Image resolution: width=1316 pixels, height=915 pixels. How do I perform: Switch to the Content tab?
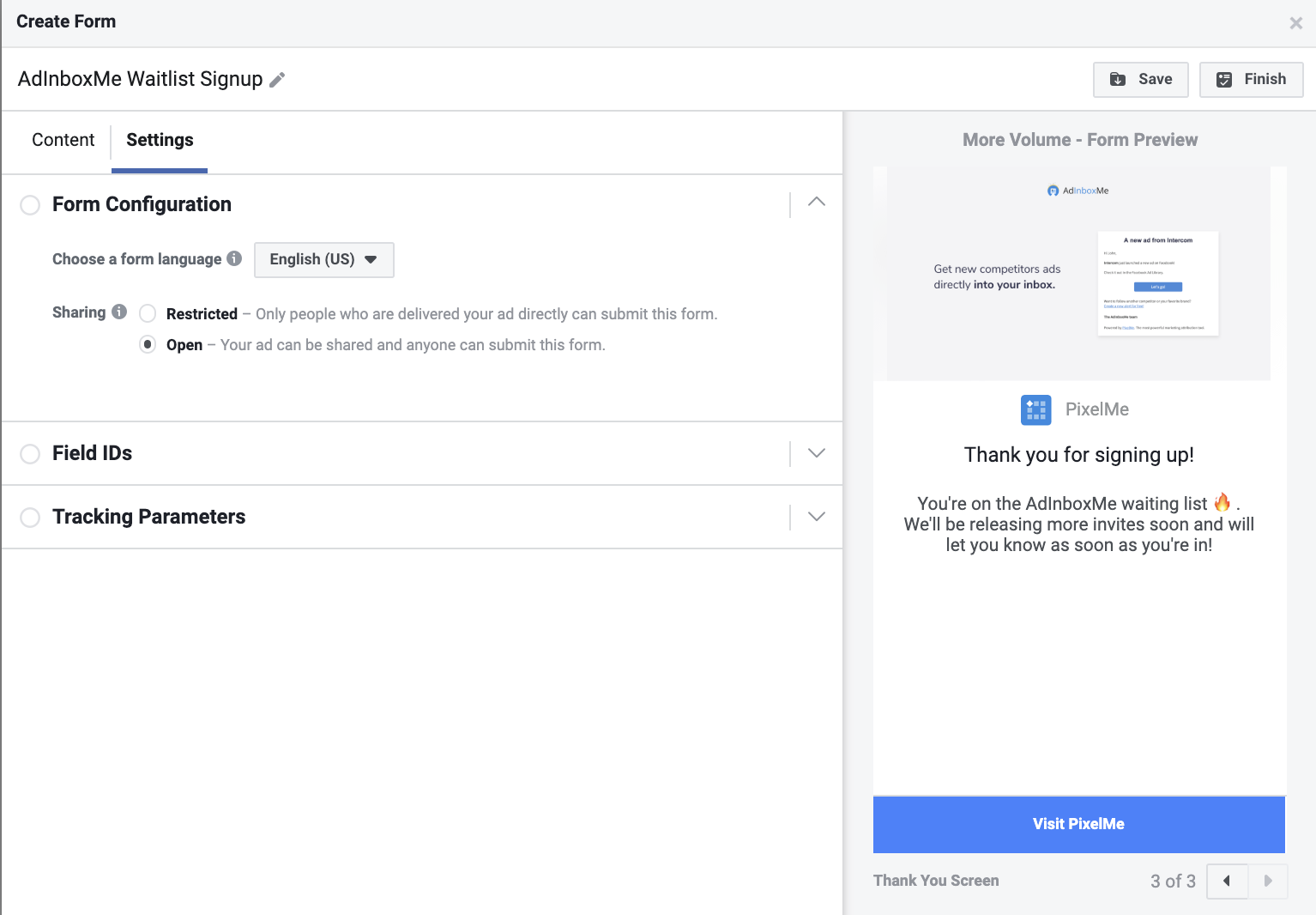pyautogui.click(x=63, y=140)
